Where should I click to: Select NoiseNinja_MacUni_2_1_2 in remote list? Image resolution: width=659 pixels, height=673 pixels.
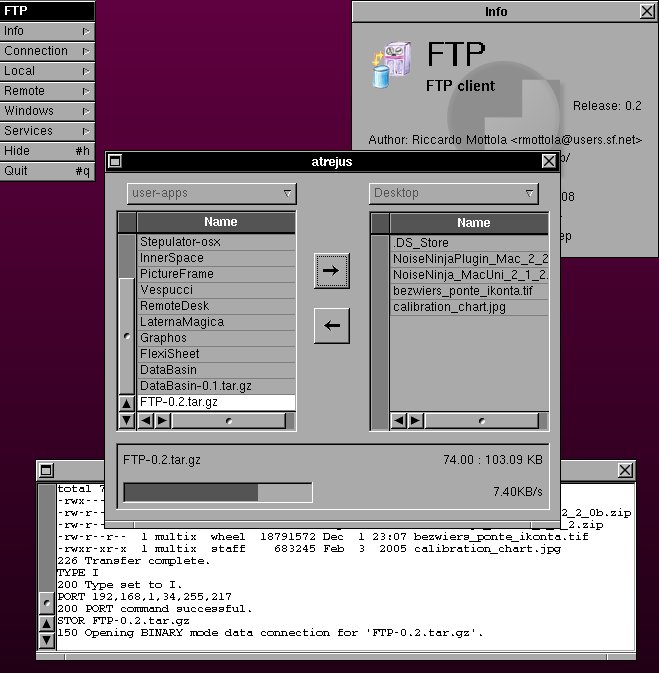coord(469,275)
